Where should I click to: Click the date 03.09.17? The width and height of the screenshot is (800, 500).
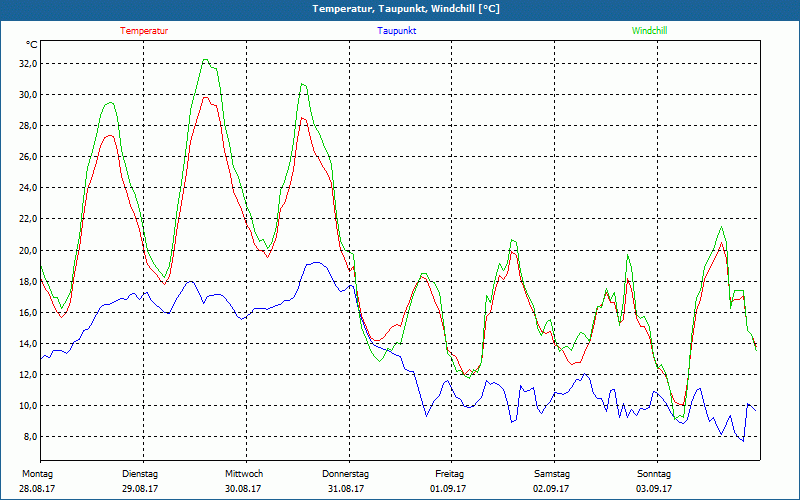point(654,489)
